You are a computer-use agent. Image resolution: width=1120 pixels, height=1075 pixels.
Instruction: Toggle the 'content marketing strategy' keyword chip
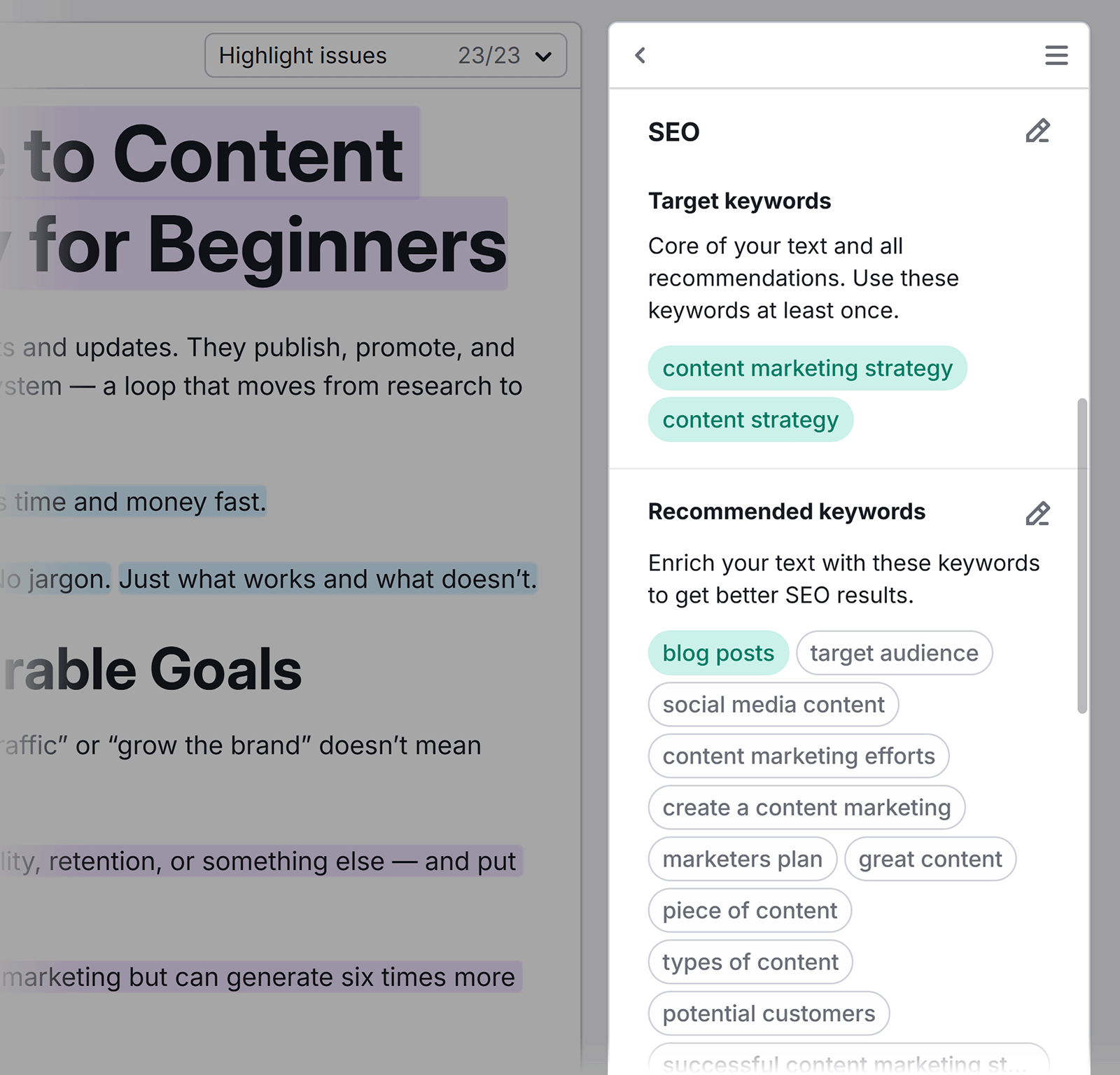808,367
